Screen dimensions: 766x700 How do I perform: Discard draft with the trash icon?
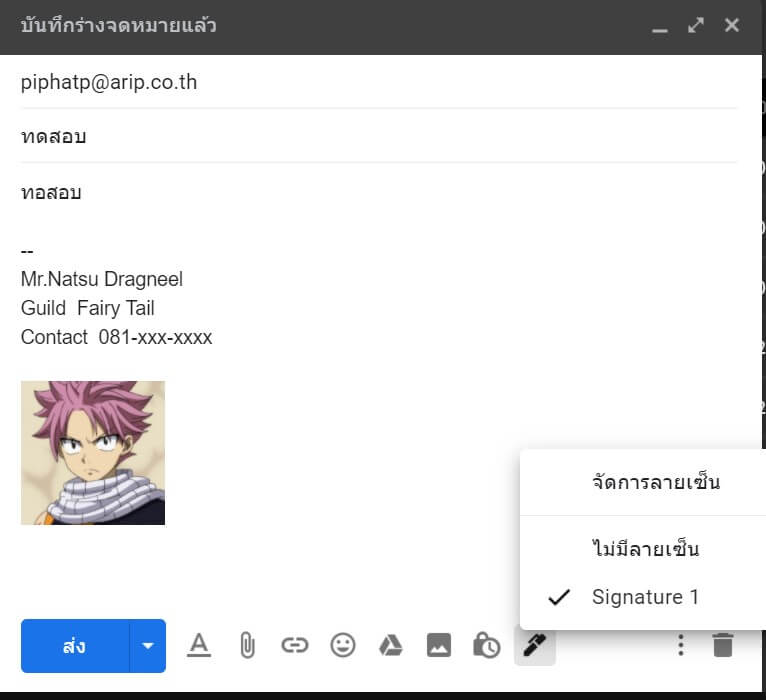point(723,645)
